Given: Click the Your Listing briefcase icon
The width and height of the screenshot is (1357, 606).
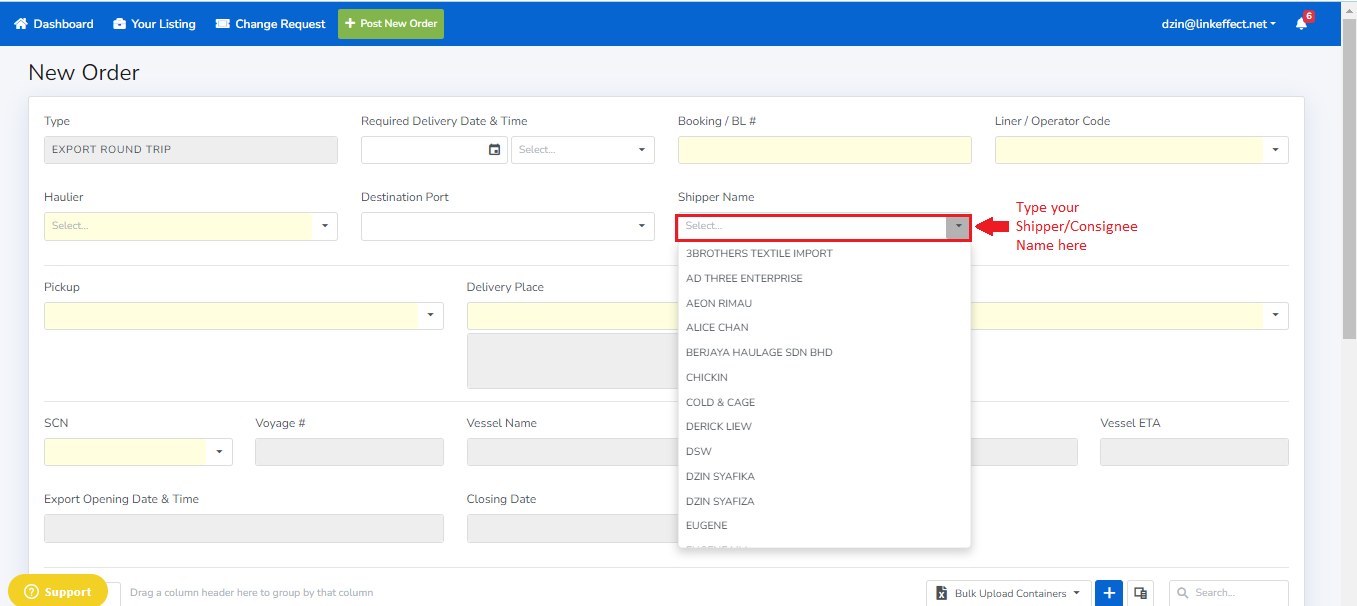Looking at the screenshot, I should coord(119,24).
